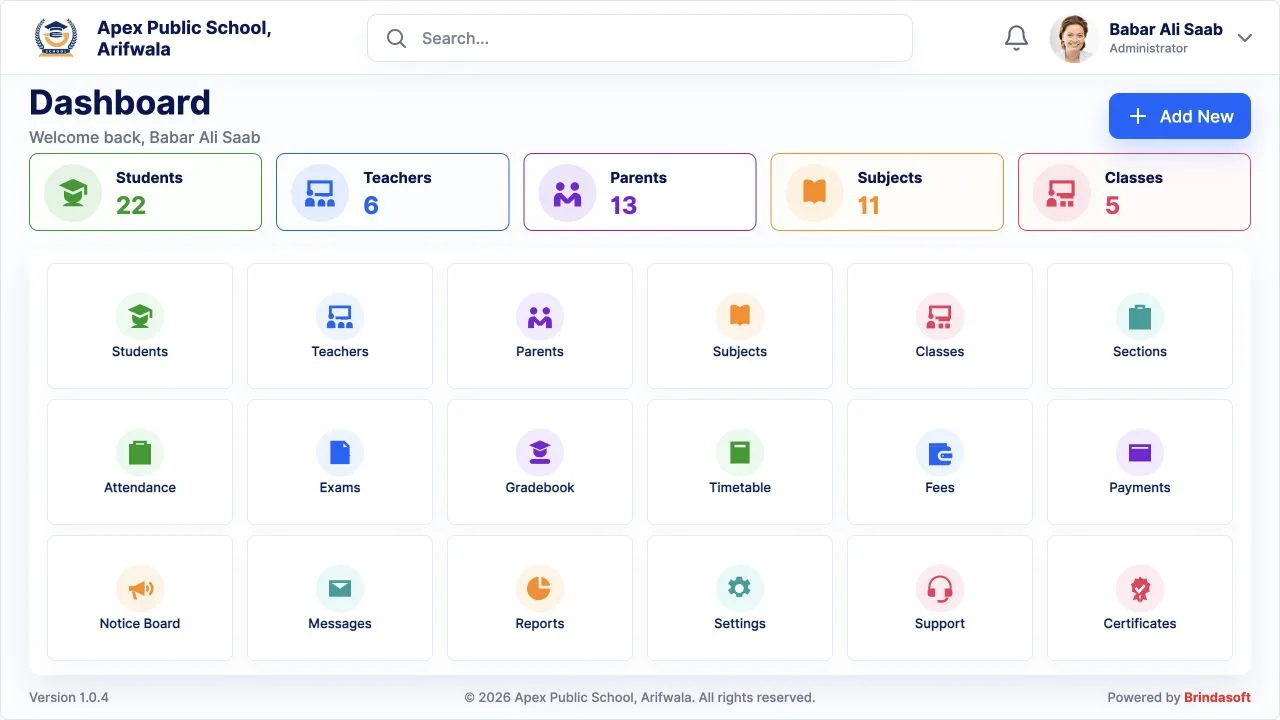Open the Reports pie chart icon
1280x720 pixels.
tap(540, 589)
